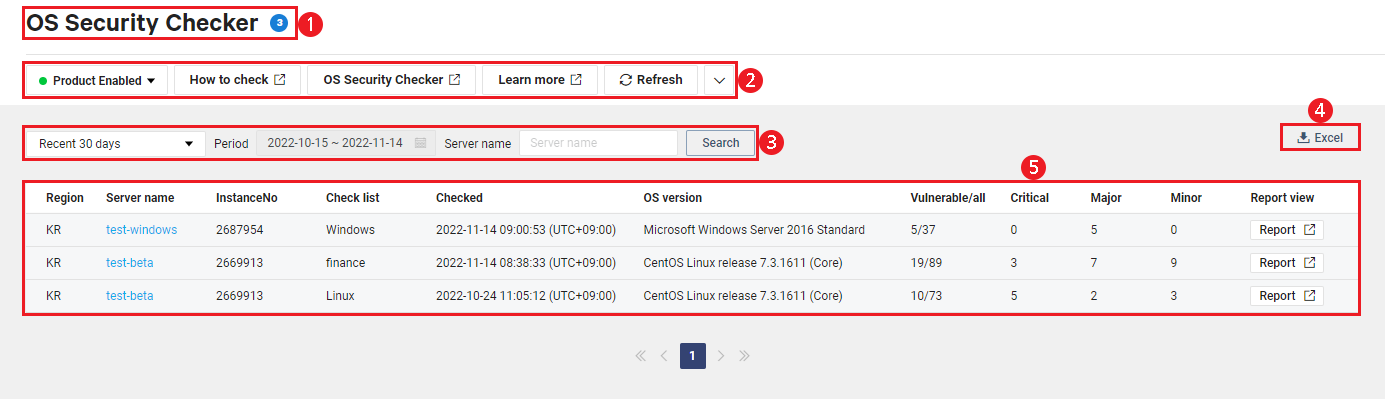Click the How to check button
The image size is (1385, 399).
[237, 80]
